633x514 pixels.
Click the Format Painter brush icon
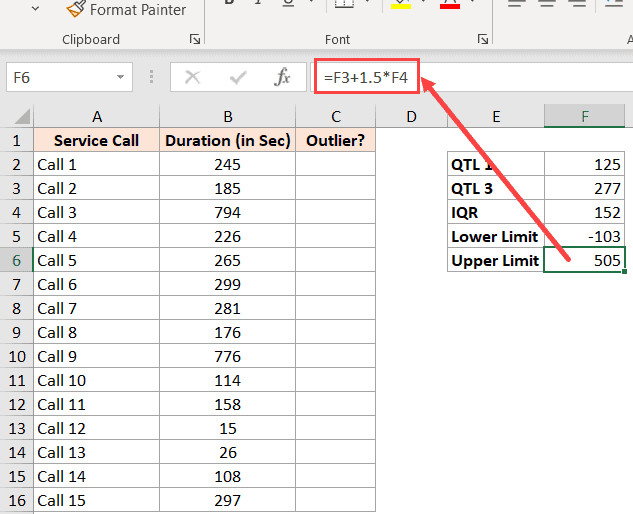click(75, 10)
